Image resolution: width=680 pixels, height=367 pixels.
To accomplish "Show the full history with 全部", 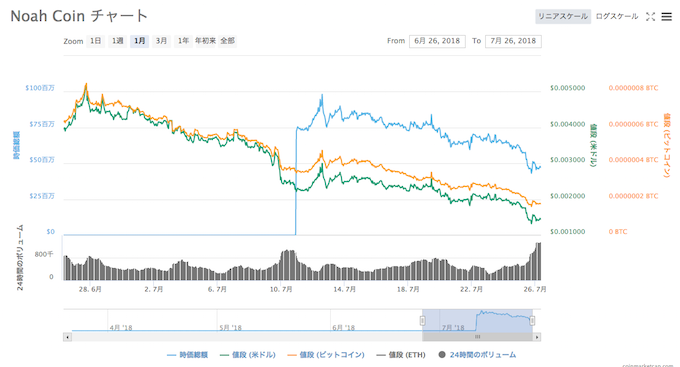I will click(227, 41).
